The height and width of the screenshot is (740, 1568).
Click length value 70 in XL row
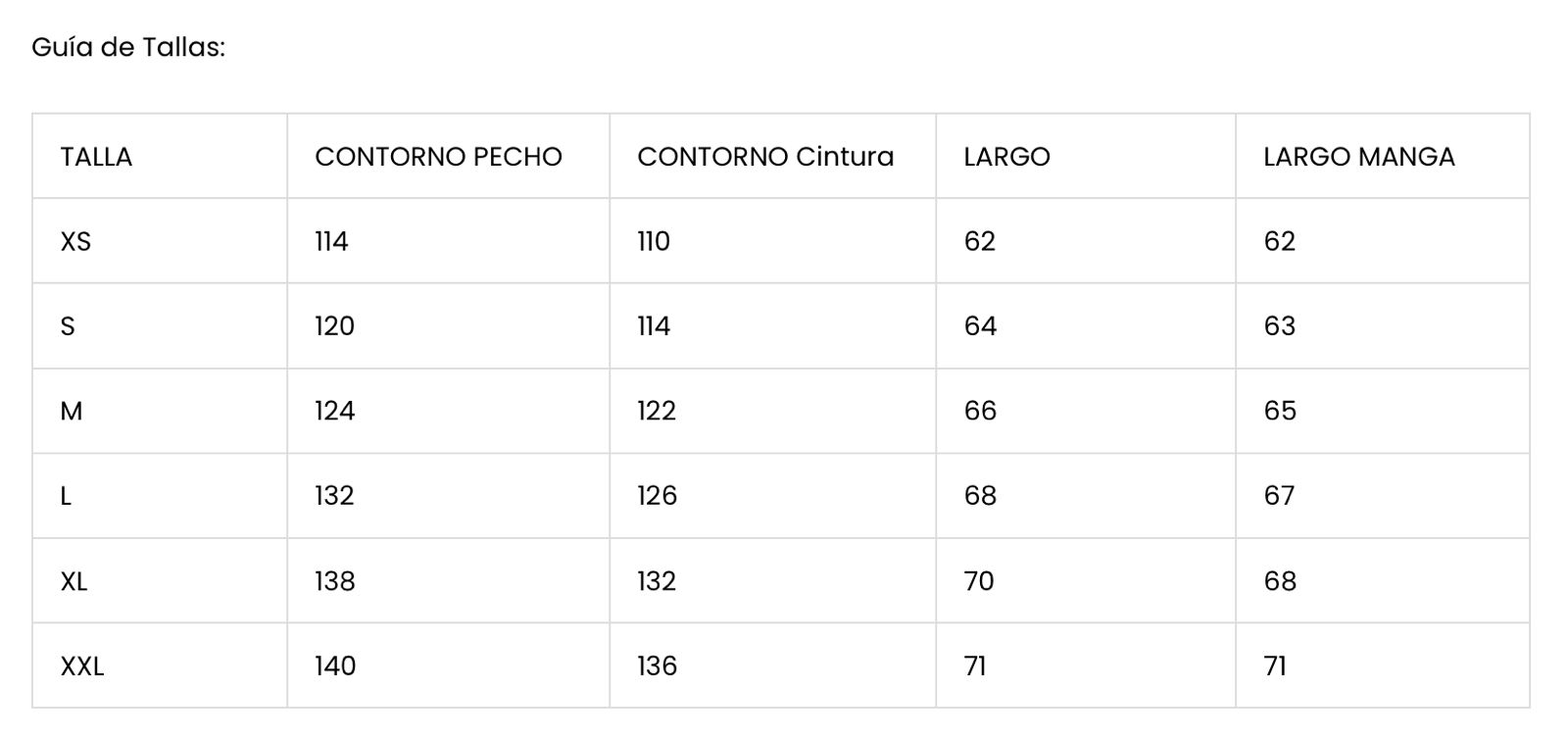[979, 581]
